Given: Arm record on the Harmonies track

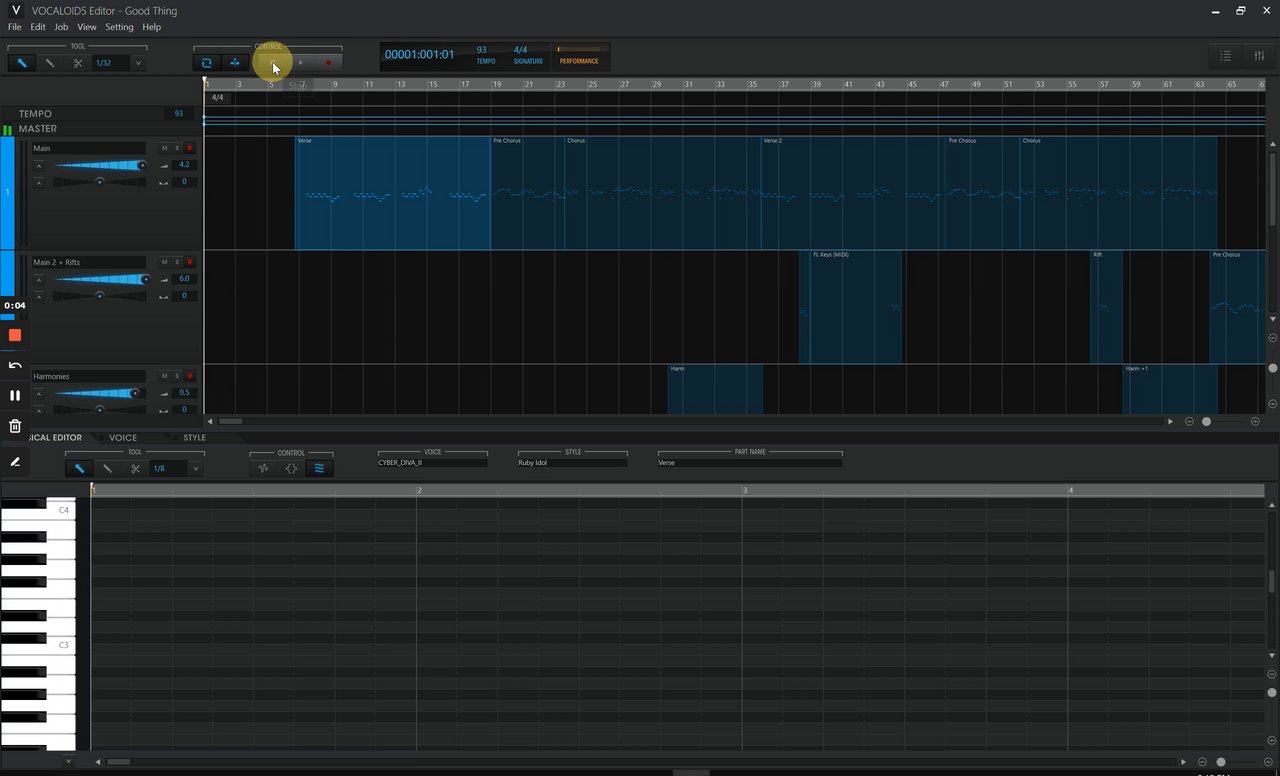Looking at the screenshot, I should pos(189,376).
